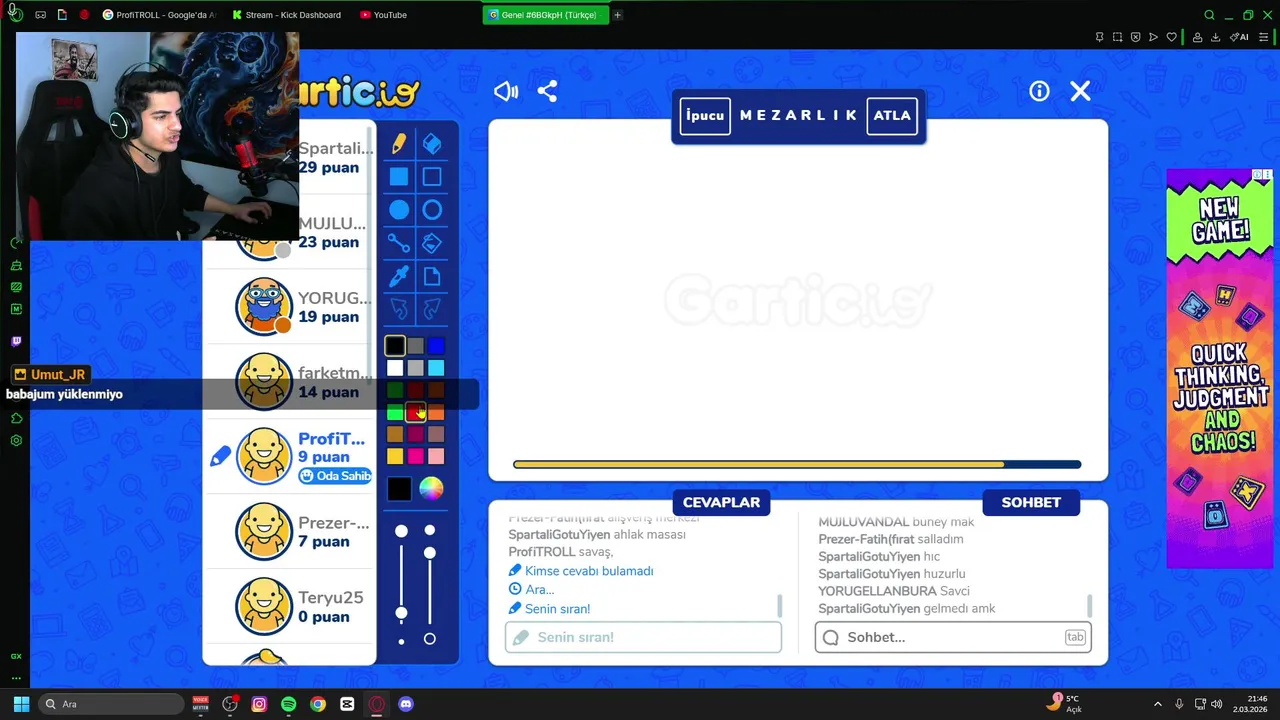Click the Windows taskbar search box

[112, 704]
